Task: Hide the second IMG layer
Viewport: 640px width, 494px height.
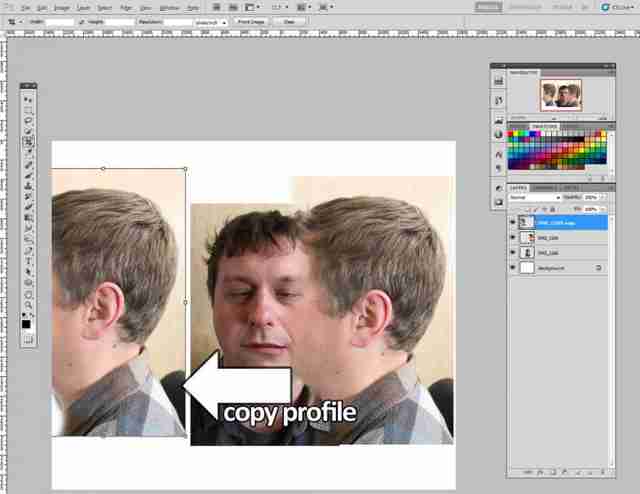Action: [513, 237]
